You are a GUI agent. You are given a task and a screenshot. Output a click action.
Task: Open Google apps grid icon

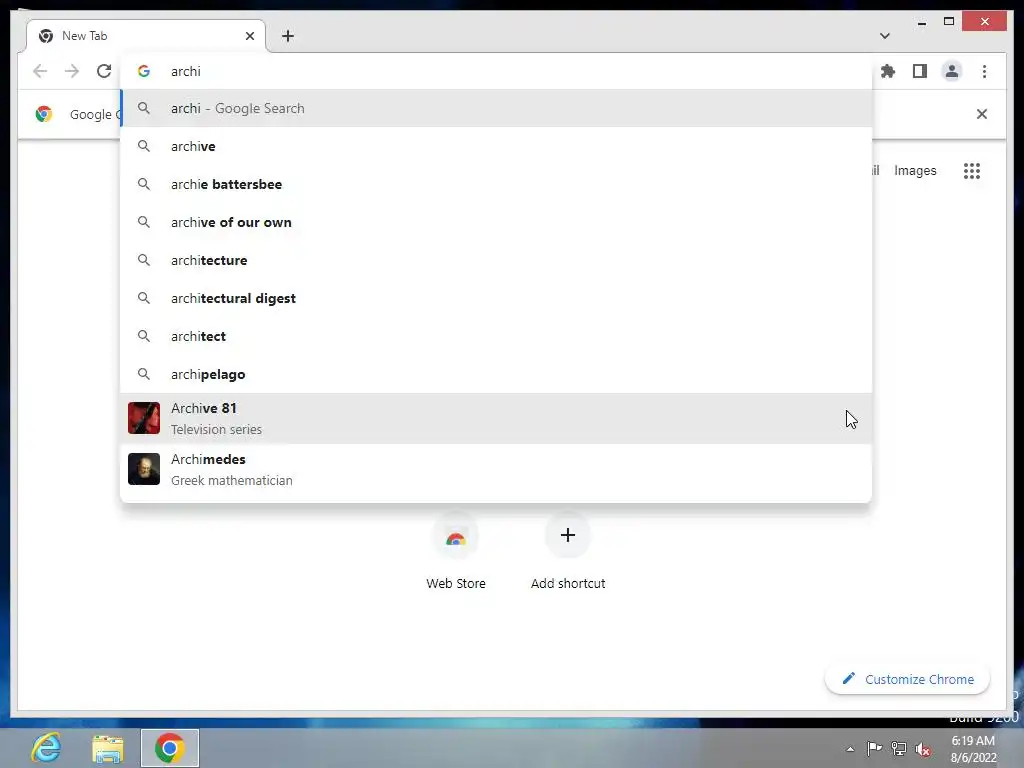(972, 171)
